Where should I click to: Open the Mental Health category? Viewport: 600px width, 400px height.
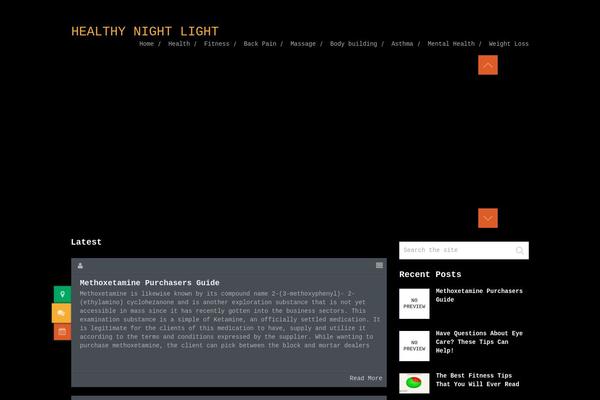[451, 44]
